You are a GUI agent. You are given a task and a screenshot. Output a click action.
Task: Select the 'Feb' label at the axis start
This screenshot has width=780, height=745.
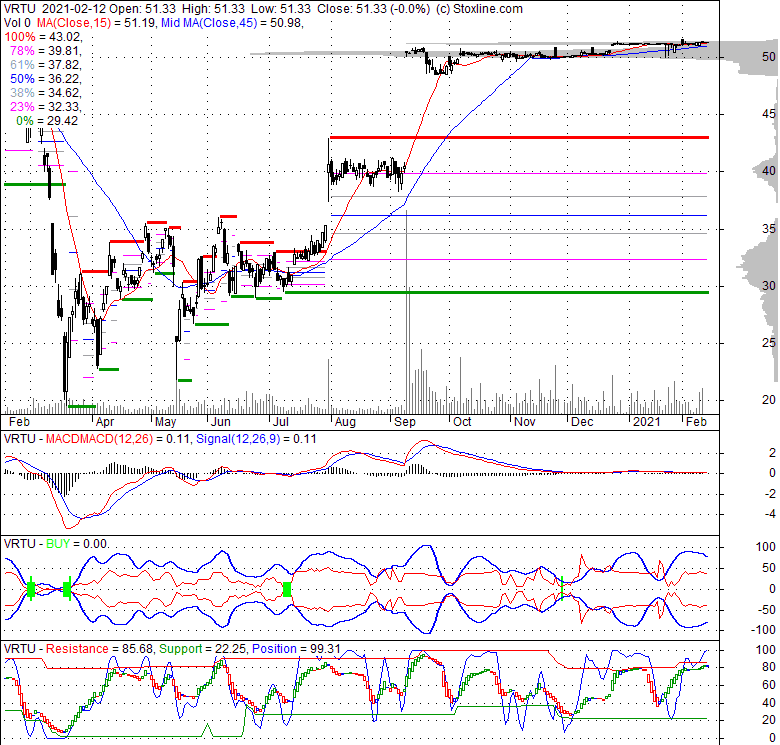point(19,422)
